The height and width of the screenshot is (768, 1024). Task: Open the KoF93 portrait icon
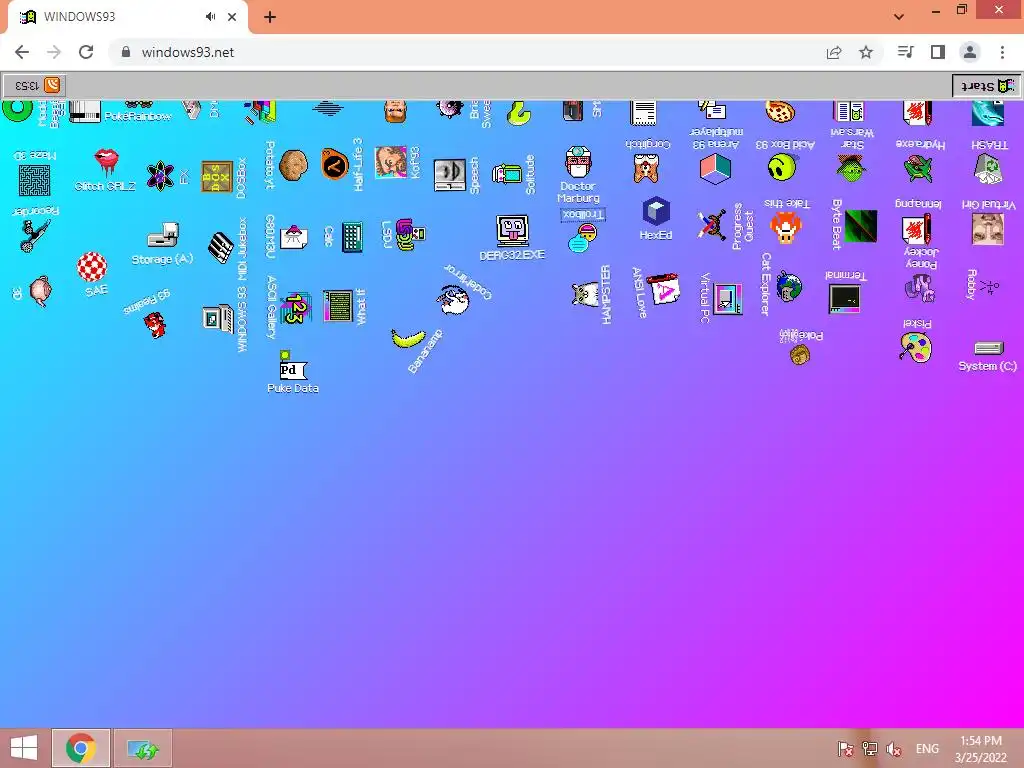391,162
